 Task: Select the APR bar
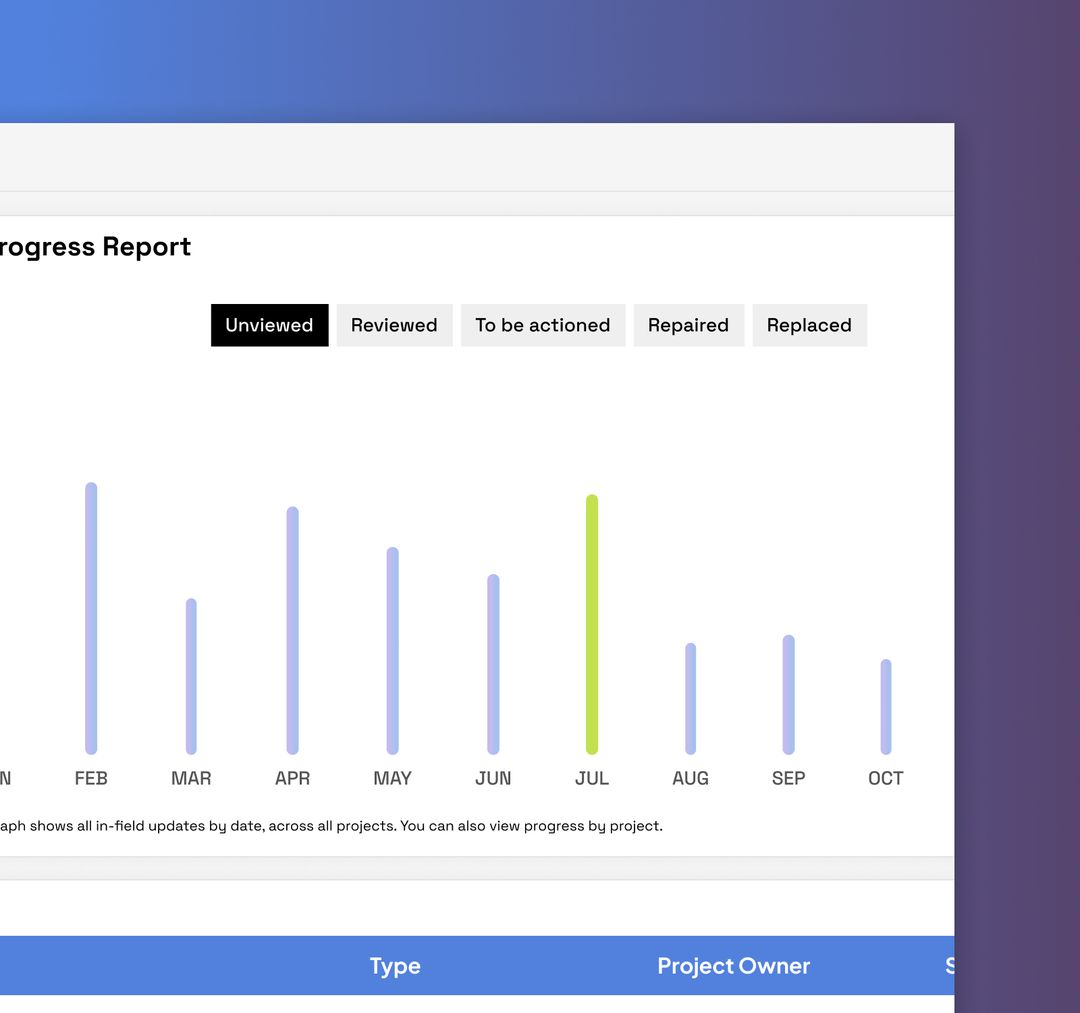point(292,630)
